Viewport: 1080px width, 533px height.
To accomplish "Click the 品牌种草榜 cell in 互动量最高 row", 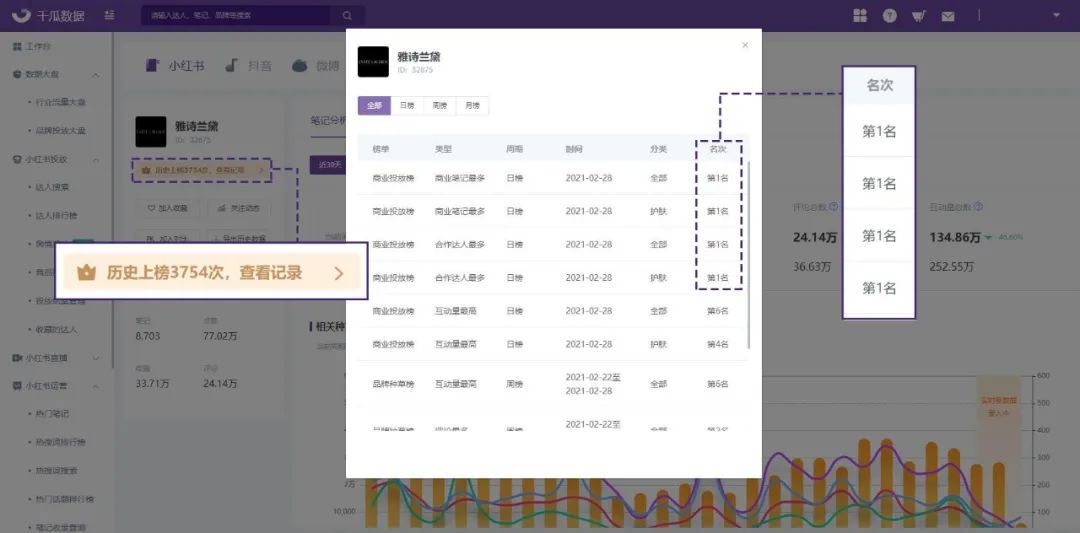I will click(x=393, y=384).
